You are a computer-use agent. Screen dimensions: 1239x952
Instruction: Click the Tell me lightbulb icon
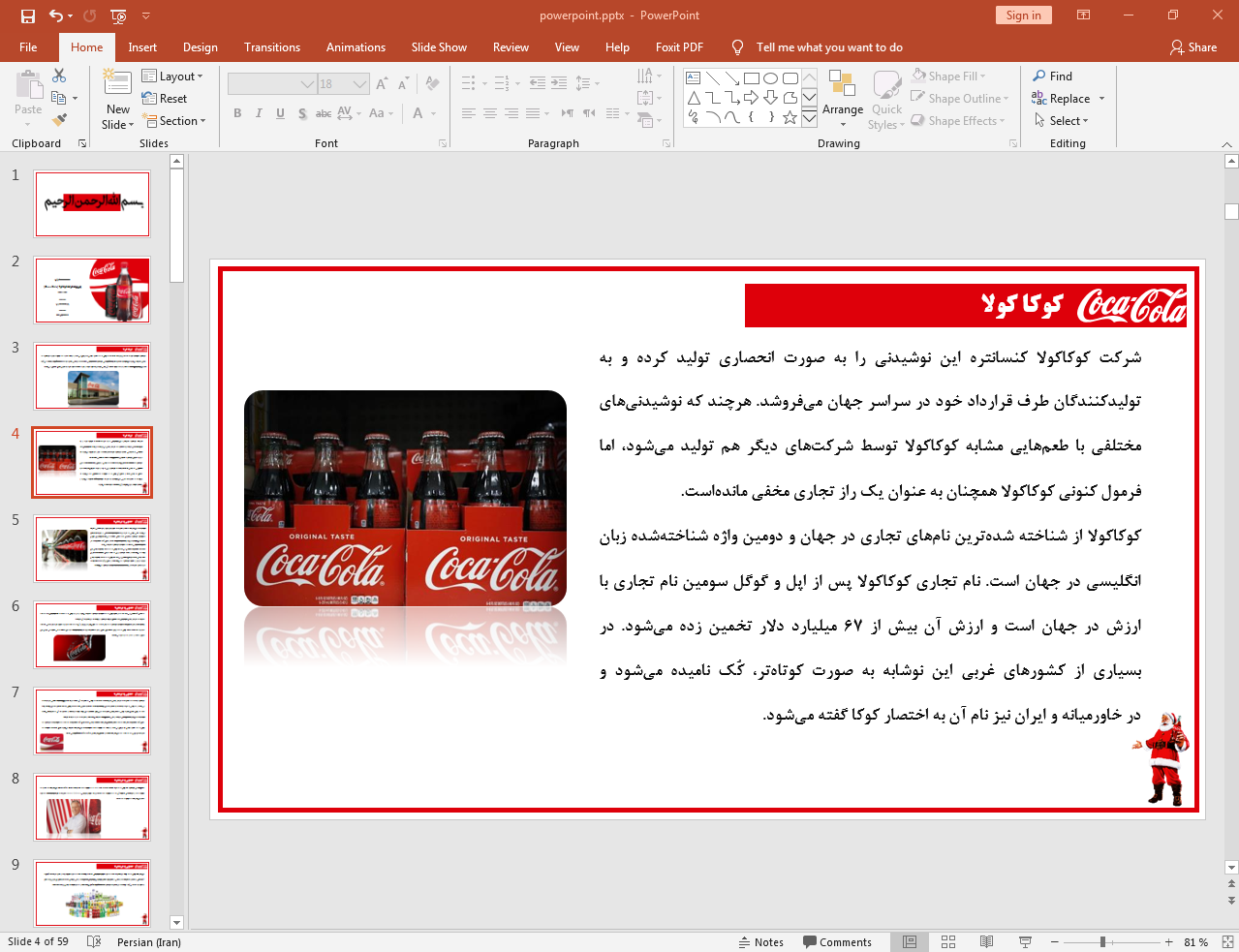pos(738,47)
